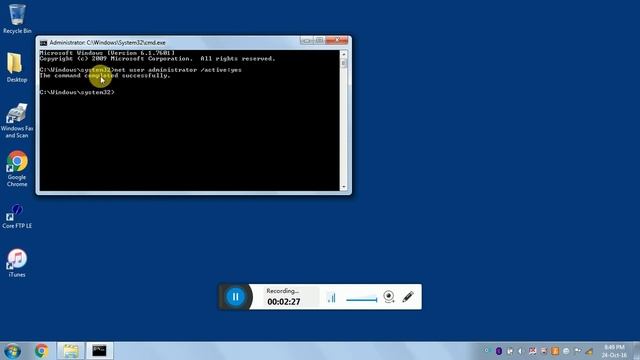The height and width of the screenshot is (360, 640).
Task: Click the speaker volume tray icon
Action: (520, 351)
